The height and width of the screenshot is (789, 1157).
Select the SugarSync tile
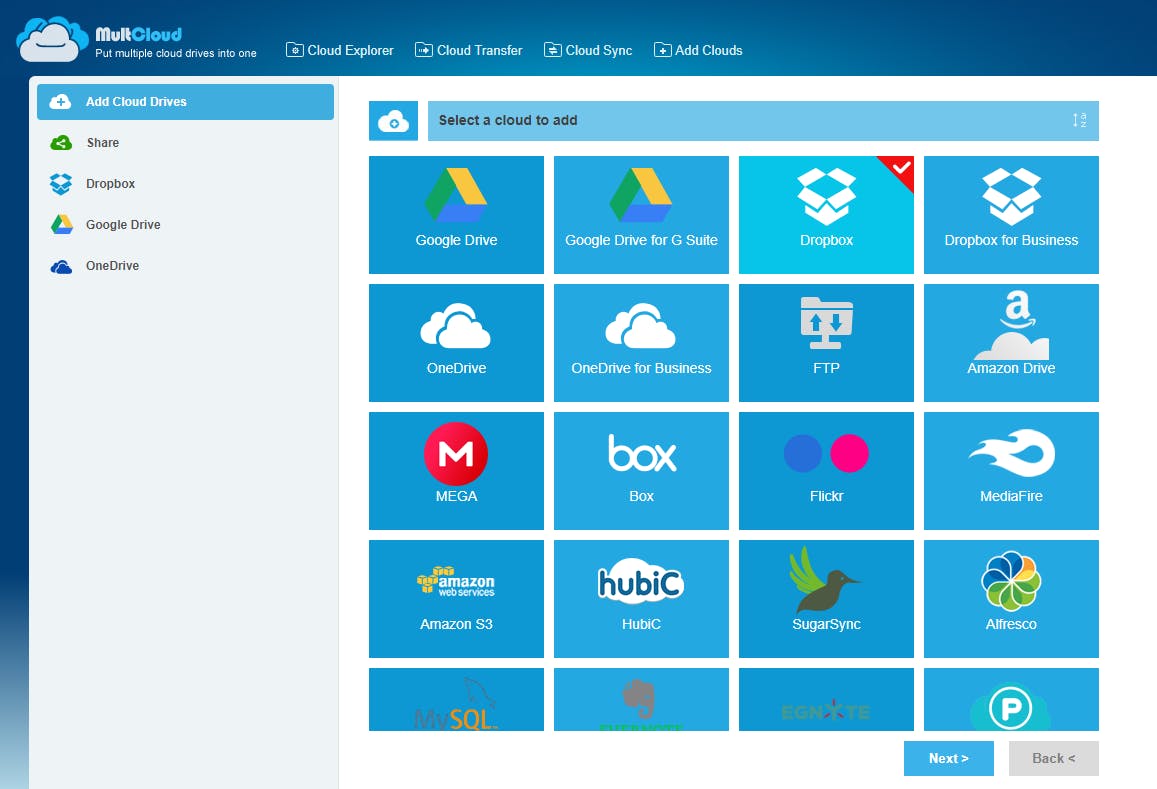point(826,599)
